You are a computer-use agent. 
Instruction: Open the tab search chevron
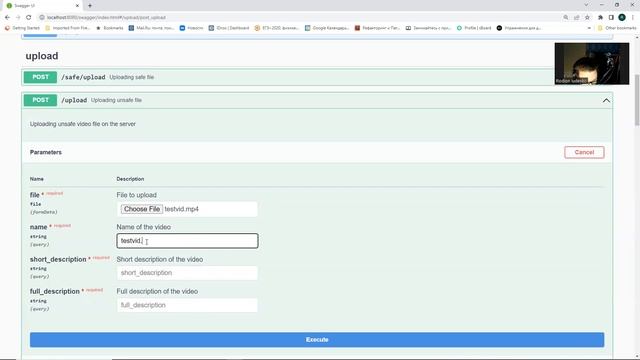[x=586, y=5]
